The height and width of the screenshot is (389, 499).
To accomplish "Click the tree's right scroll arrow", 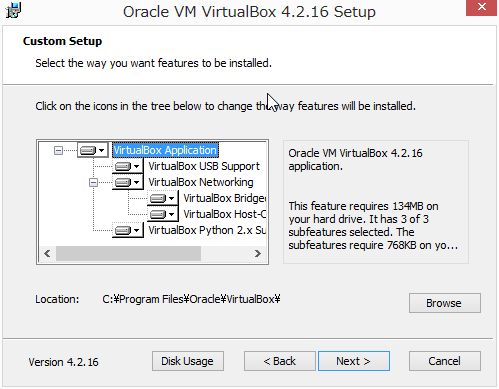I will (x=257, y=254).
